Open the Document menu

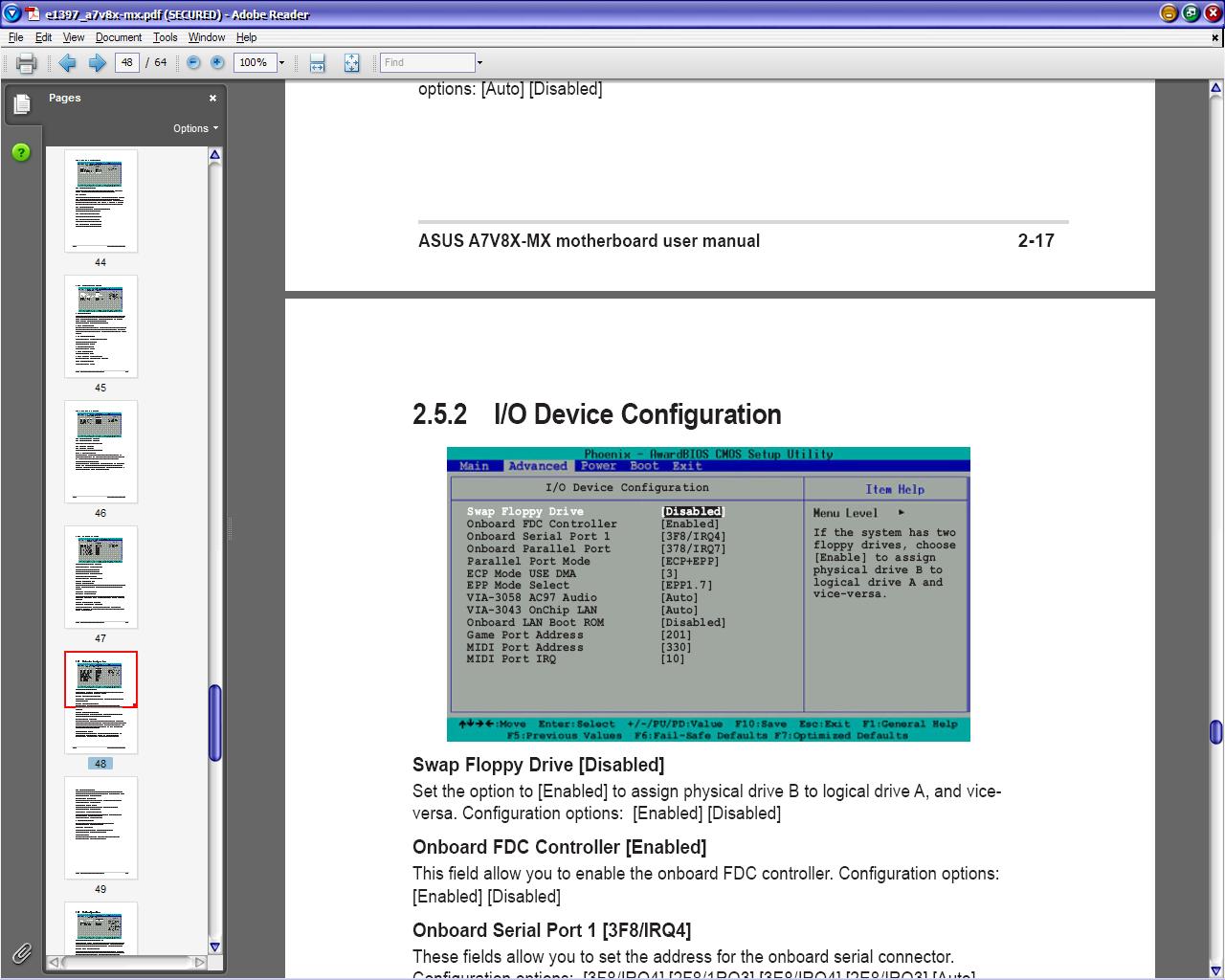coord(119,37)
